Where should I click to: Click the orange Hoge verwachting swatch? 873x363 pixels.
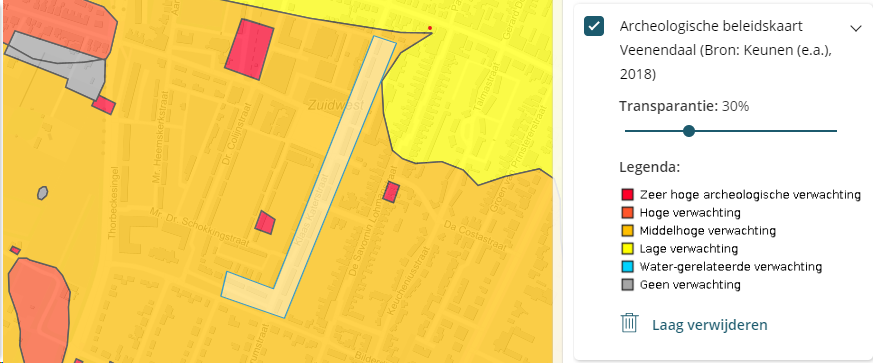pyautogui.click(x=627, y=213)
